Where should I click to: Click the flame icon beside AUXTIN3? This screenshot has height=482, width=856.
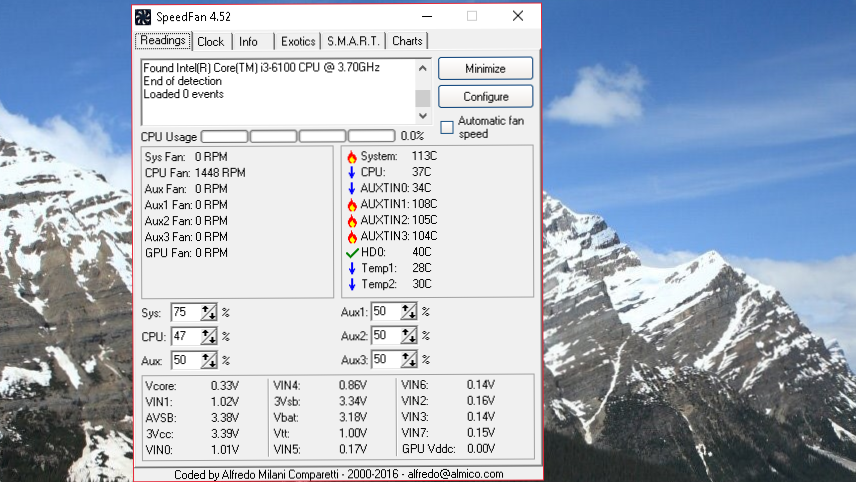(352, 236)
